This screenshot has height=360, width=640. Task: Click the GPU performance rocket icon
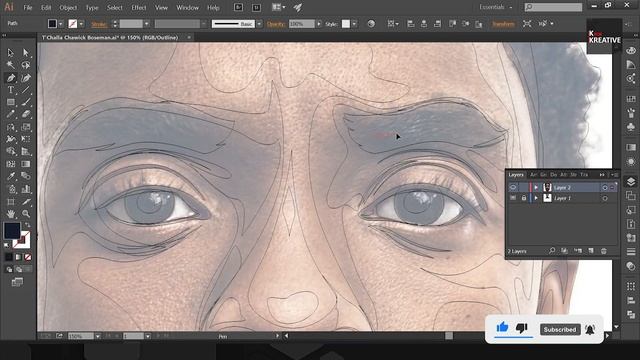(x=298, y=7)
